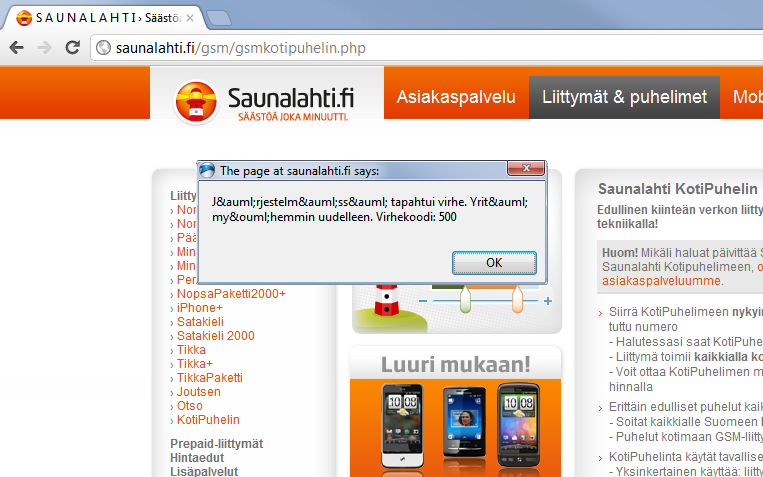Open the Joutsen link
This screenshot has height=477, width=763.
click(199, 392)
